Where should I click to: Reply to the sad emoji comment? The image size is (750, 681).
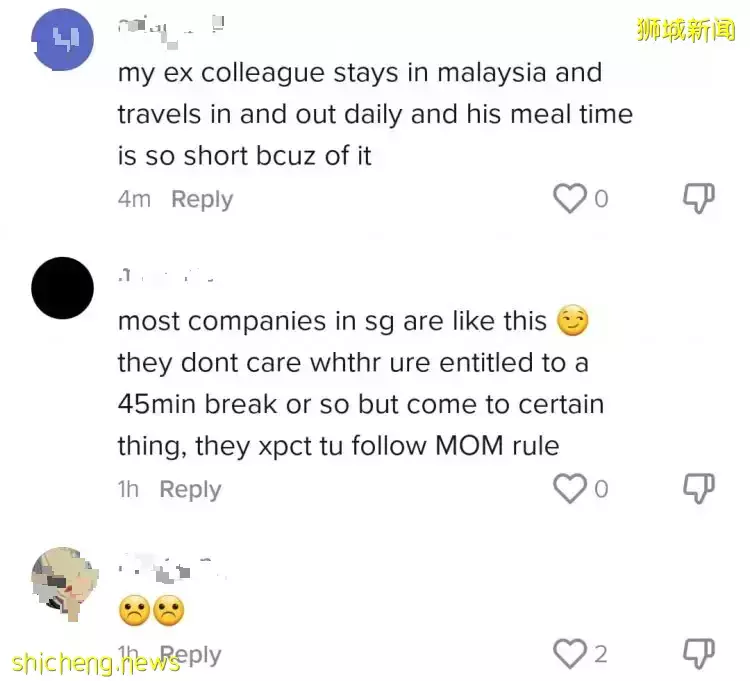tap(190, 655)
